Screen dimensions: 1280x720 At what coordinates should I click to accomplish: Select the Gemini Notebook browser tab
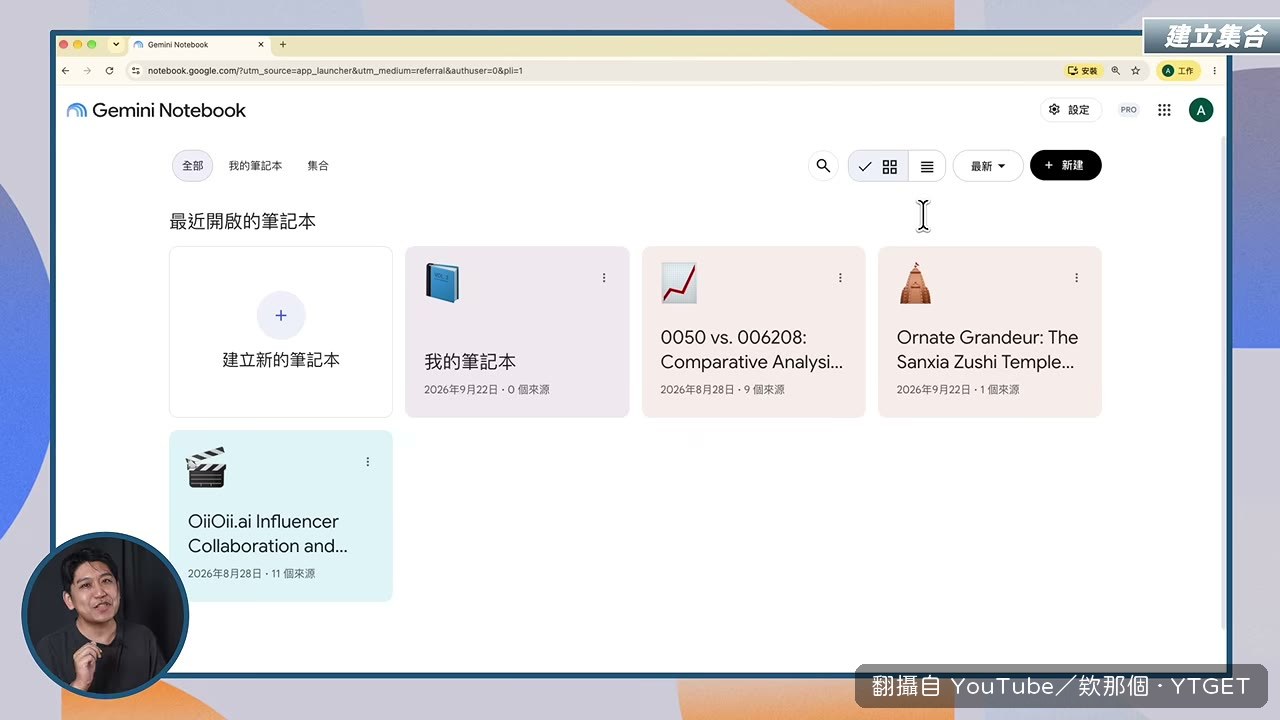[x=200, y=45]
